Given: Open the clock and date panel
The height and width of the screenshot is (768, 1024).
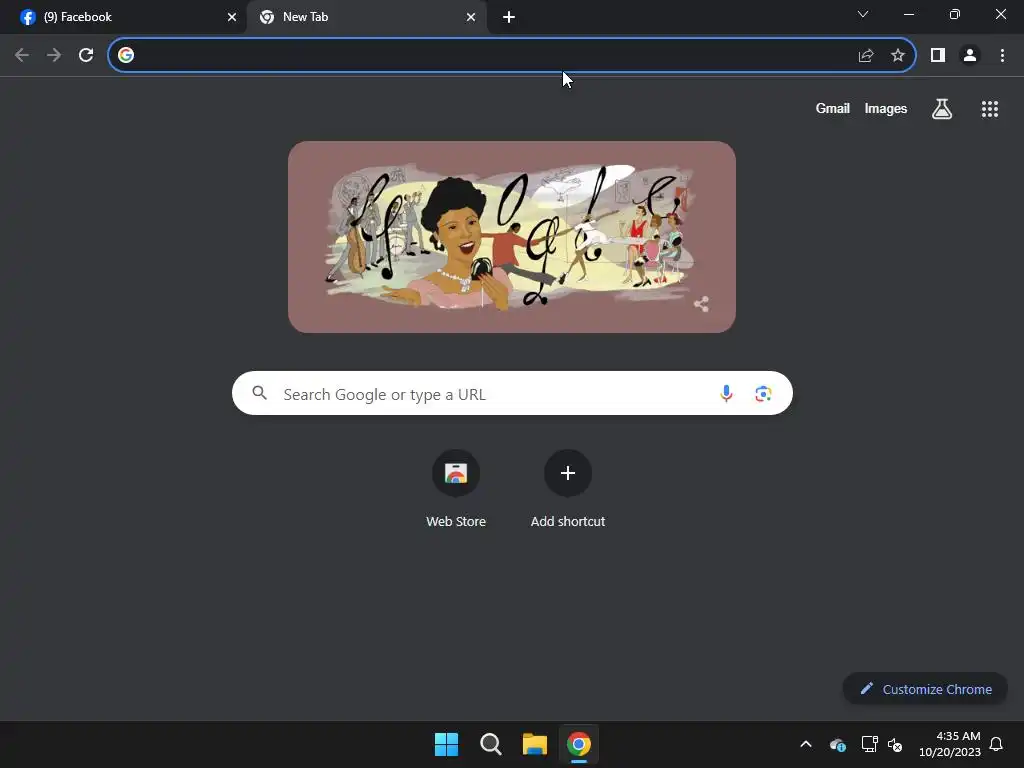Looking at the screenshot, I should [950, 744].
